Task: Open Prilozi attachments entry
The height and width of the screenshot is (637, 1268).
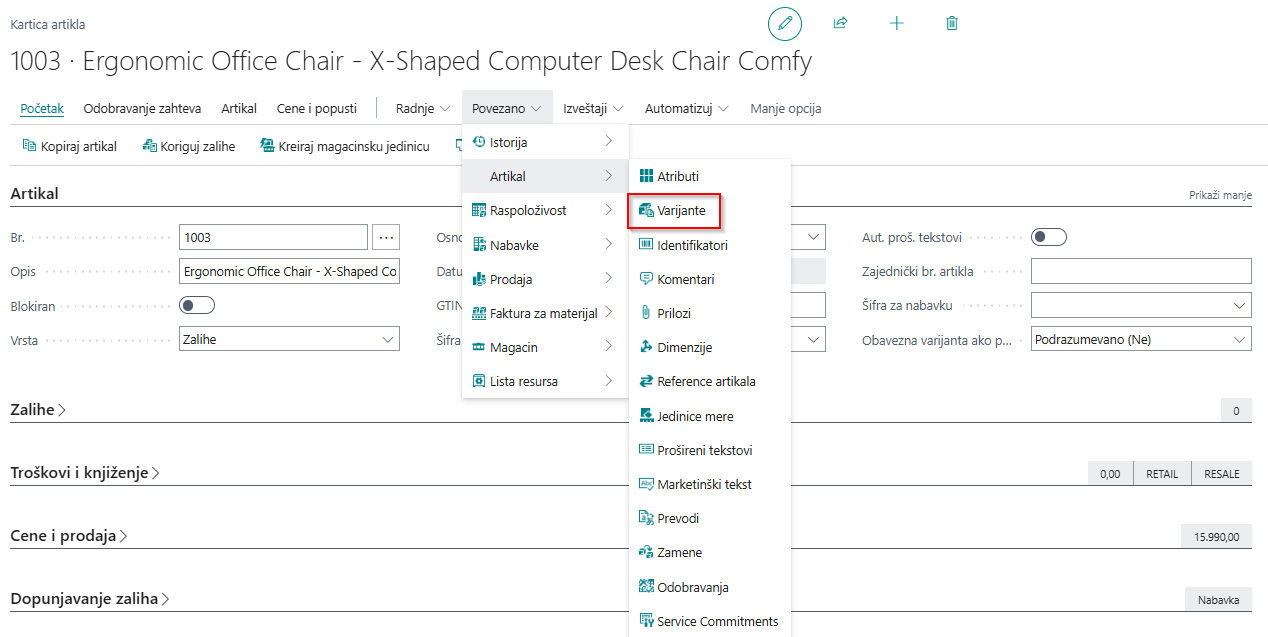Action: 673,313
